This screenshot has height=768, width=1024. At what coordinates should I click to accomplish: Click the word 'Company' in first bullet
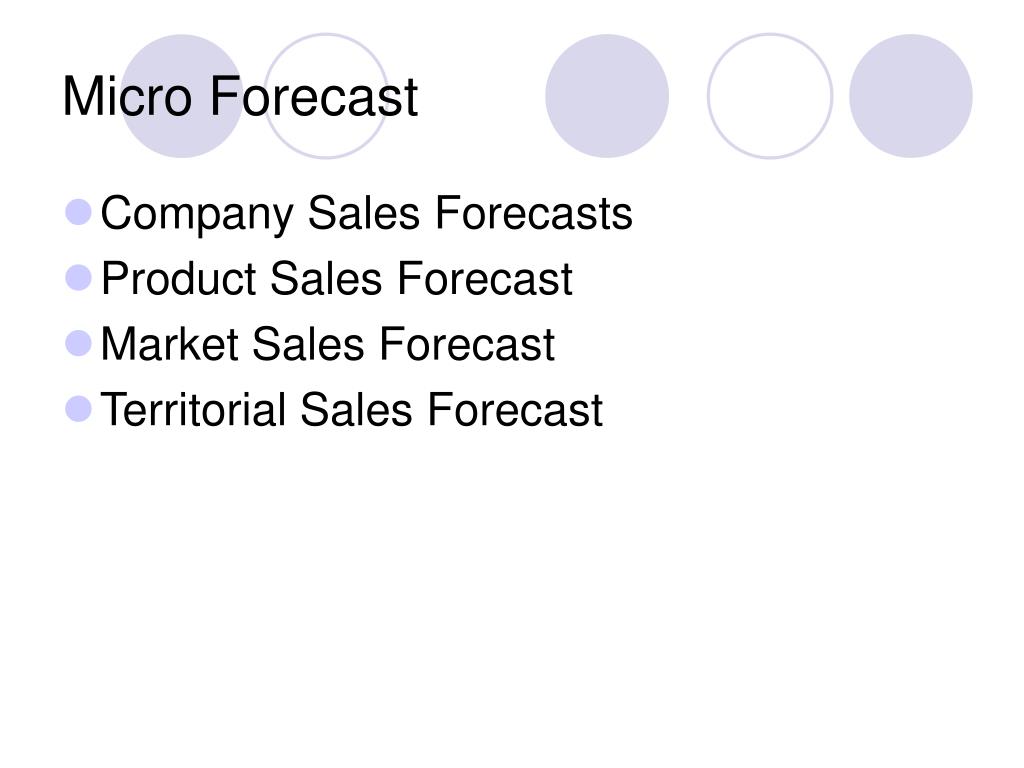point(197,216)
